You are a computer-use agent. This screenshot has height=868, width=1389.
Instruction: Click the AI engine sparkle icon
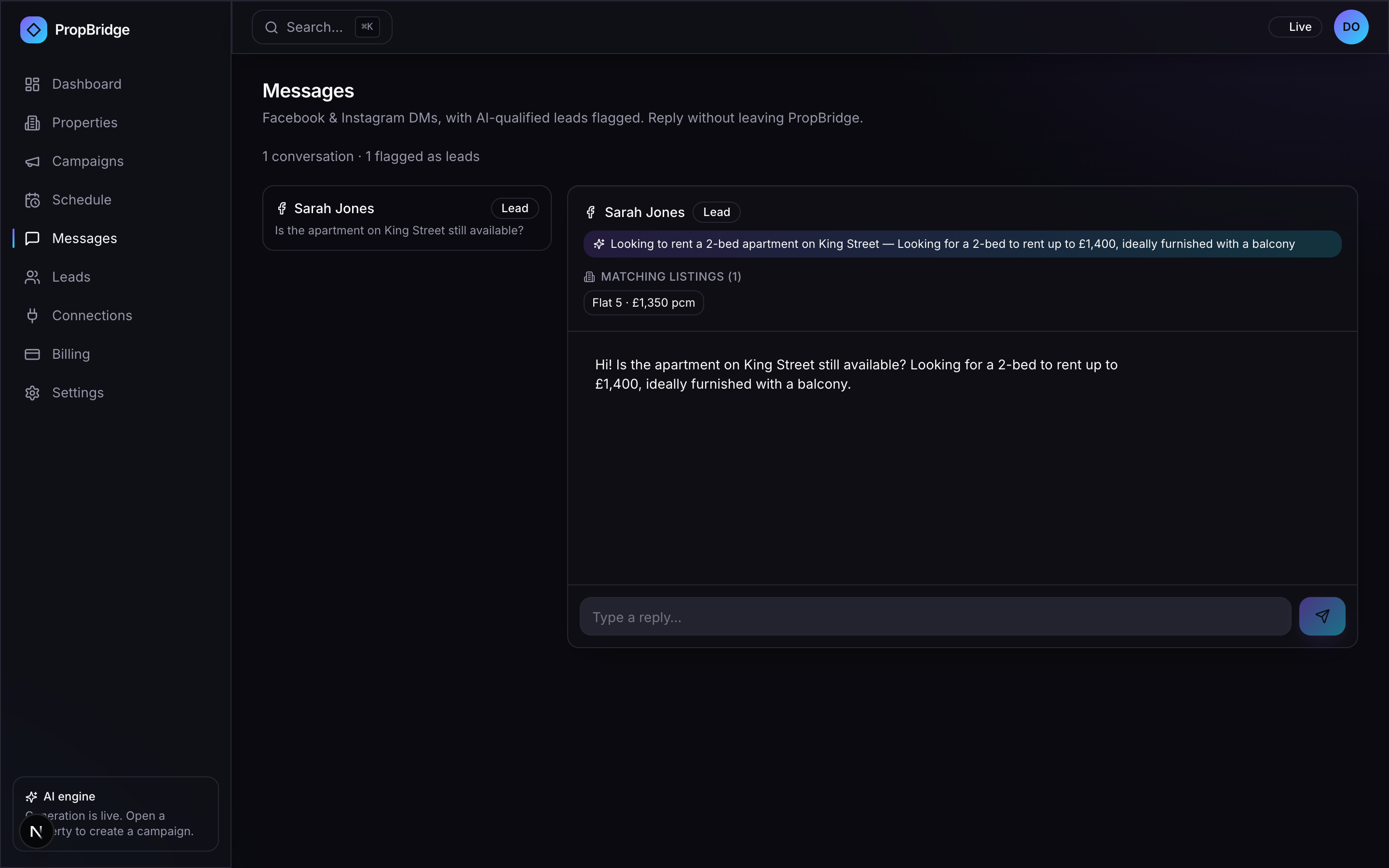click(x=31, y=796)
